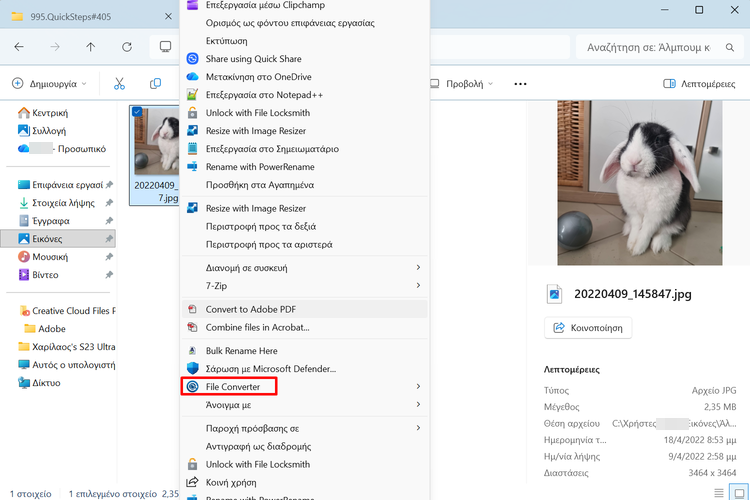Click the OneDrive cloud icon in menu
The width and height of the screenshot is (750, 500).
click(x=193, y=77)
